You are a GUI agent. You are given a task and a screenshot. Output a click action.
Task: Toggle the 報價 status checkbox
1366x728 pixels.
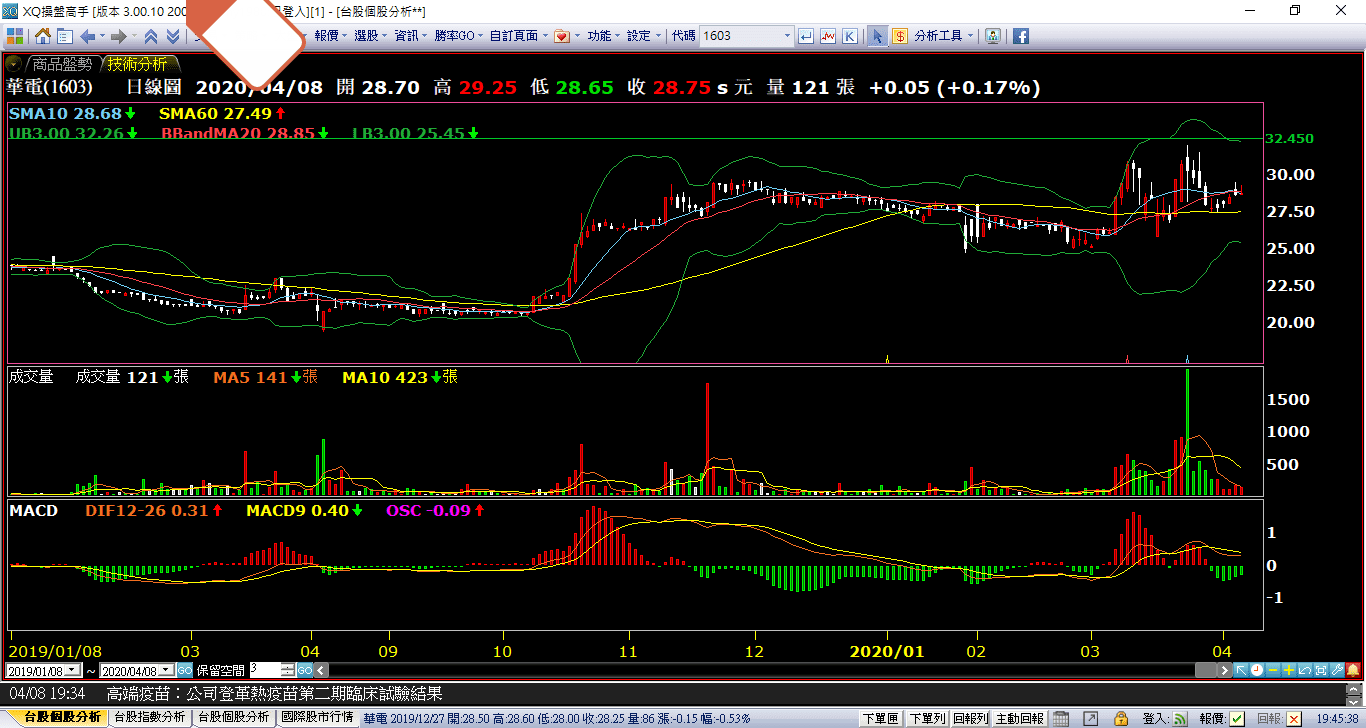pos(1237,718)
